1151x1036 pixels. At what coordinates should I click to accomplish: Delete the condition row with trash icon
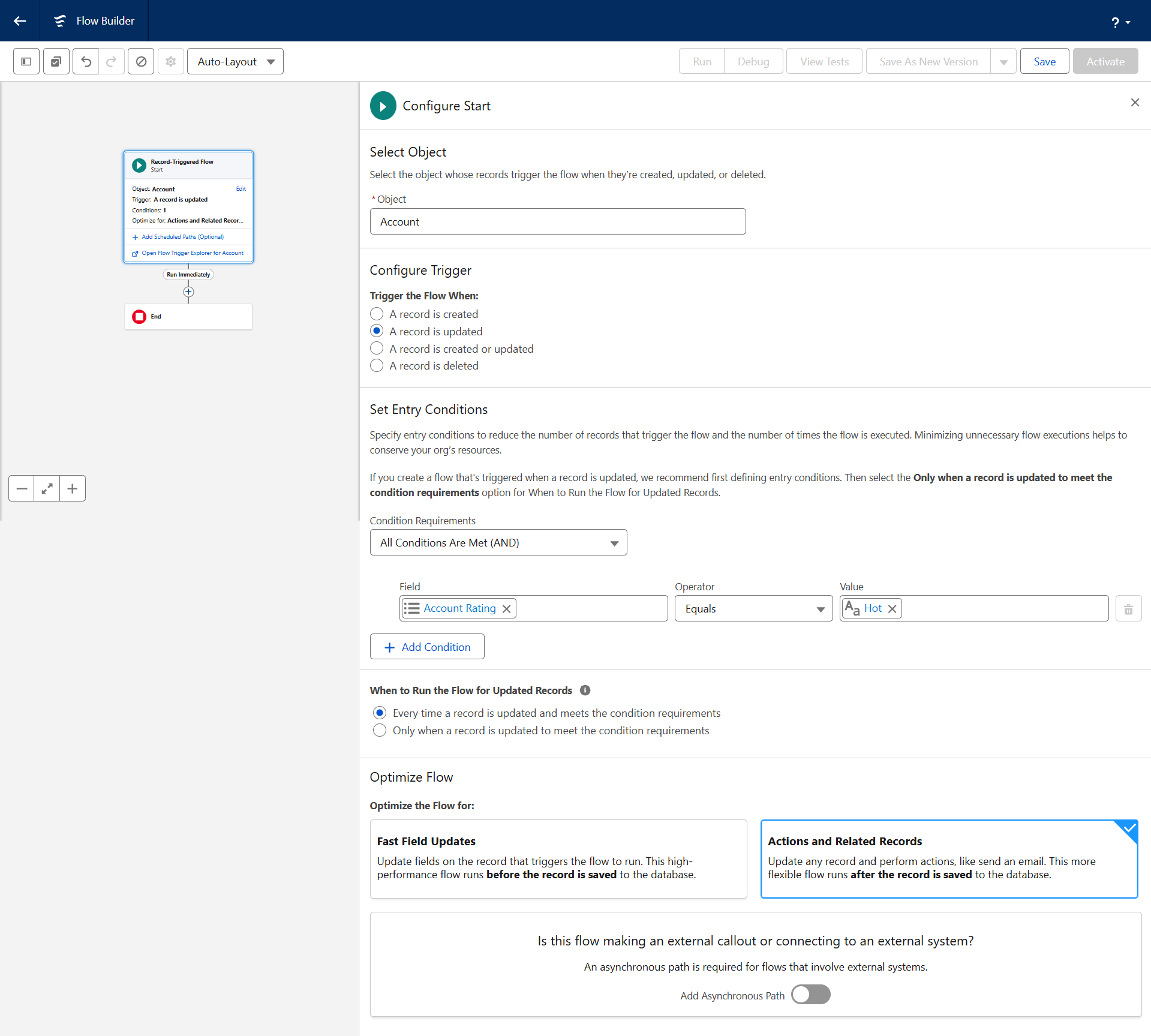(1128, 609)
